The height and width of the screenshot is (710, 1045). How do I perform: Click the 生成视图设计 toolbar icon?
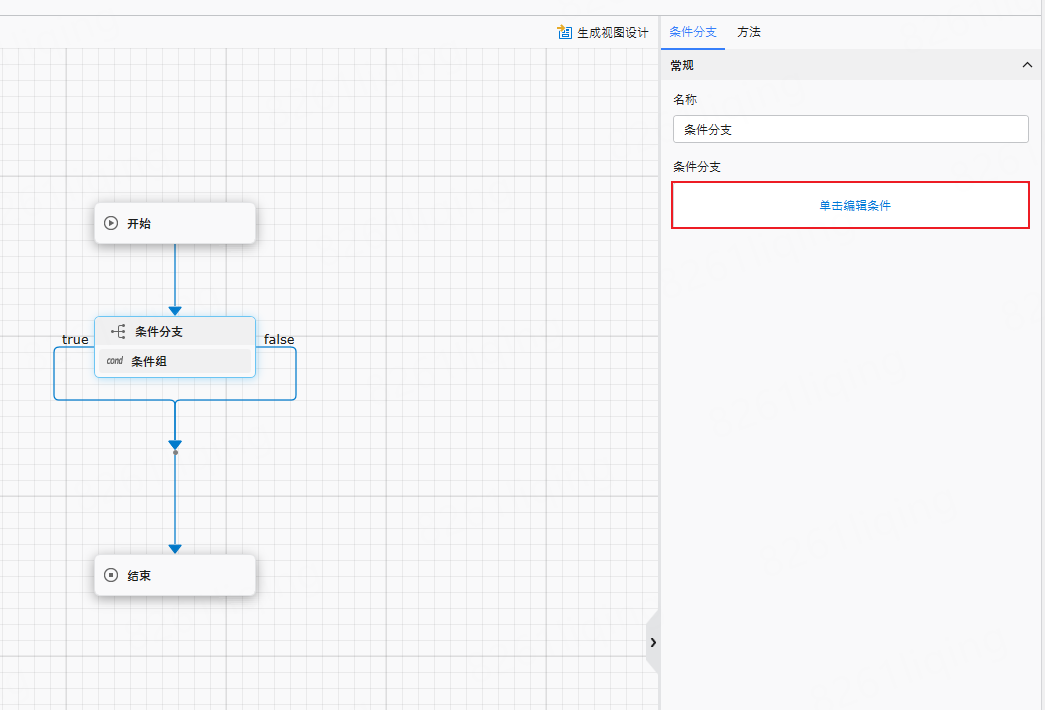[x=565, y=32]
